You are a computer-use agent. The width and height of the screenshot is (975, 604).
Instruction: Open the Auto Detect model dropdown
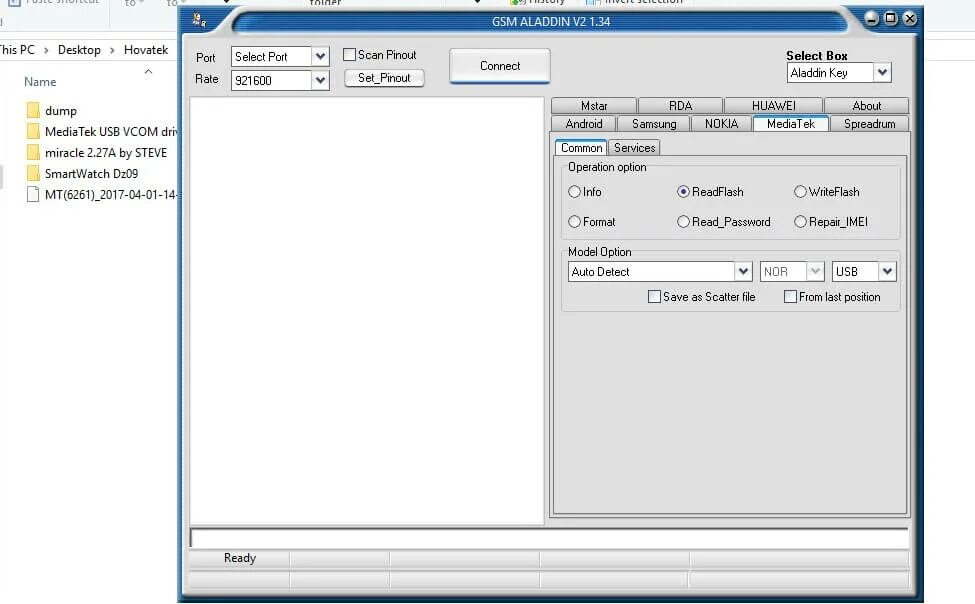[x=743, y=271]
